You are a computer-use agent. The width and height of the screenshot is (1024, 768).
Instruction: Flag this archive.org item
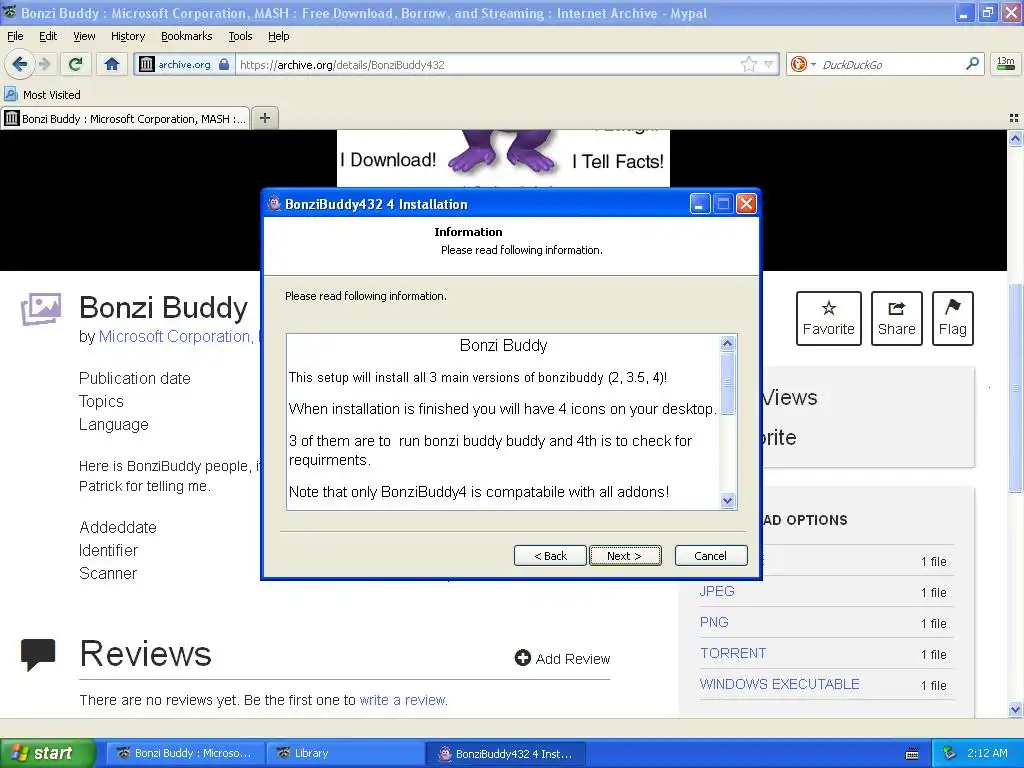[x=952, y=318]
